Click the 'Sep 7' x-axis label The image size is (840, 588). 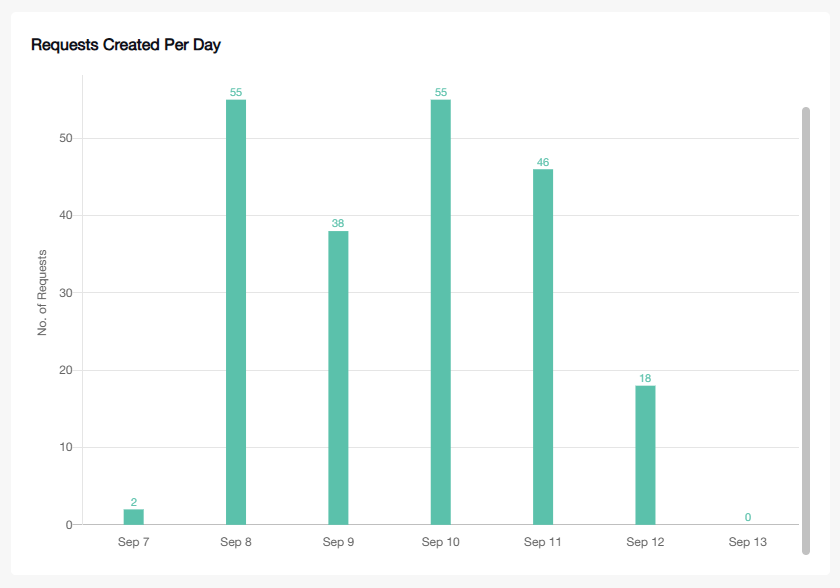pos(134,542)
